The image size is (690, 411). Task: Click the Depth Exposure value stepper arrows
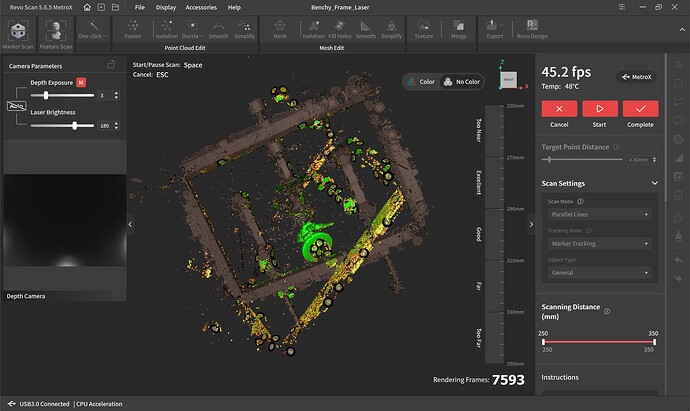point(116,95)
